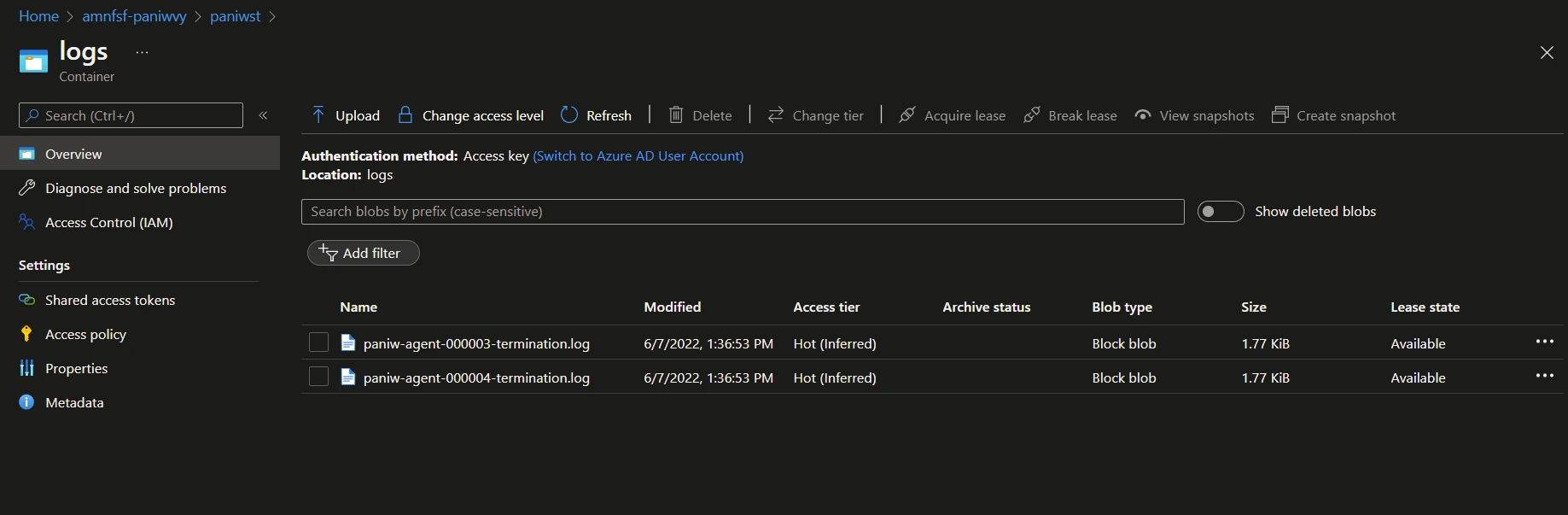This screenshot has height=515, width=1568.
Task: Close the logs container blade
Action: (x=1547, y=53)
